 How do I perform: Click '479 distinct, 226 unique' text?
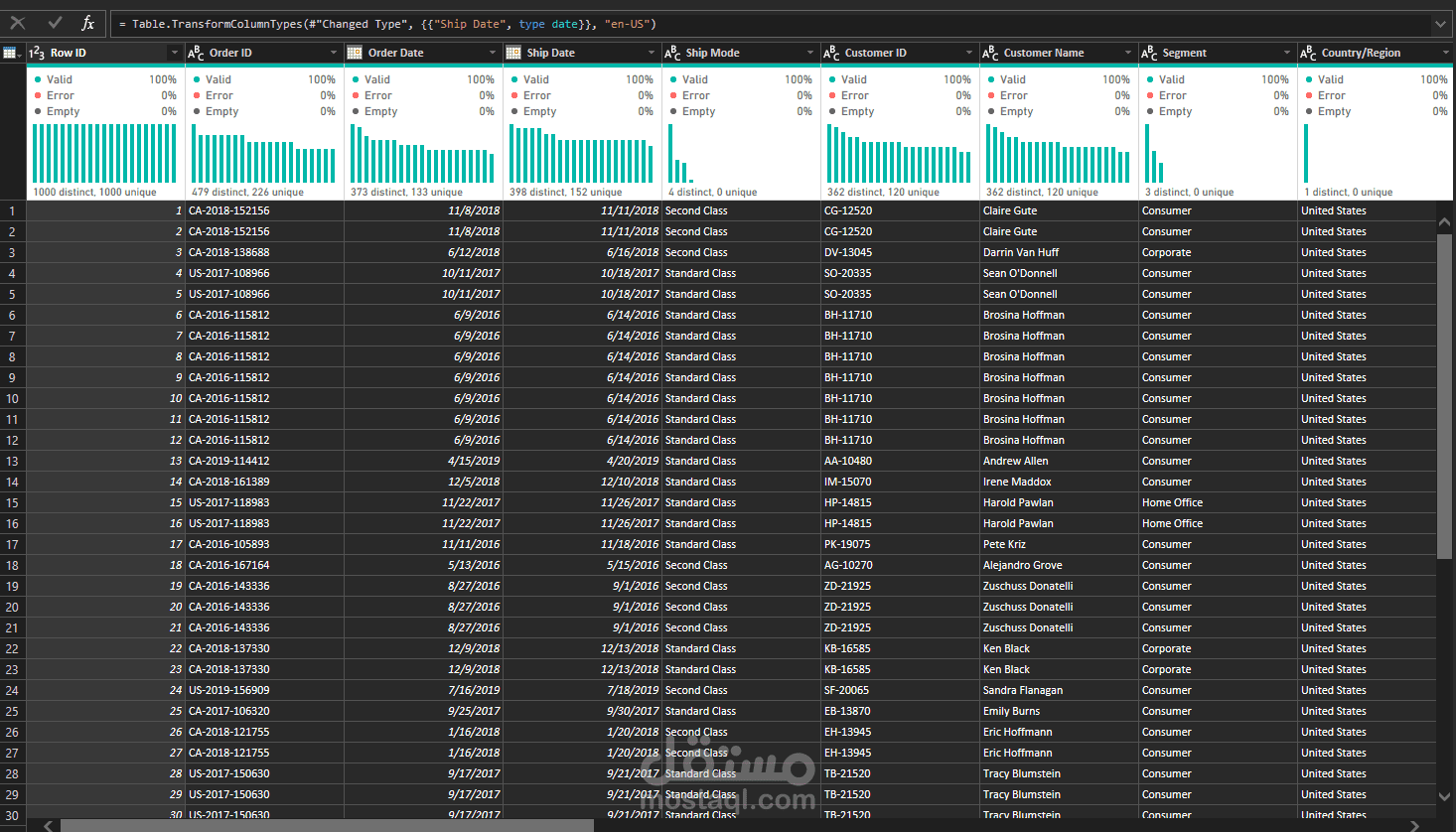pos(247,193)
